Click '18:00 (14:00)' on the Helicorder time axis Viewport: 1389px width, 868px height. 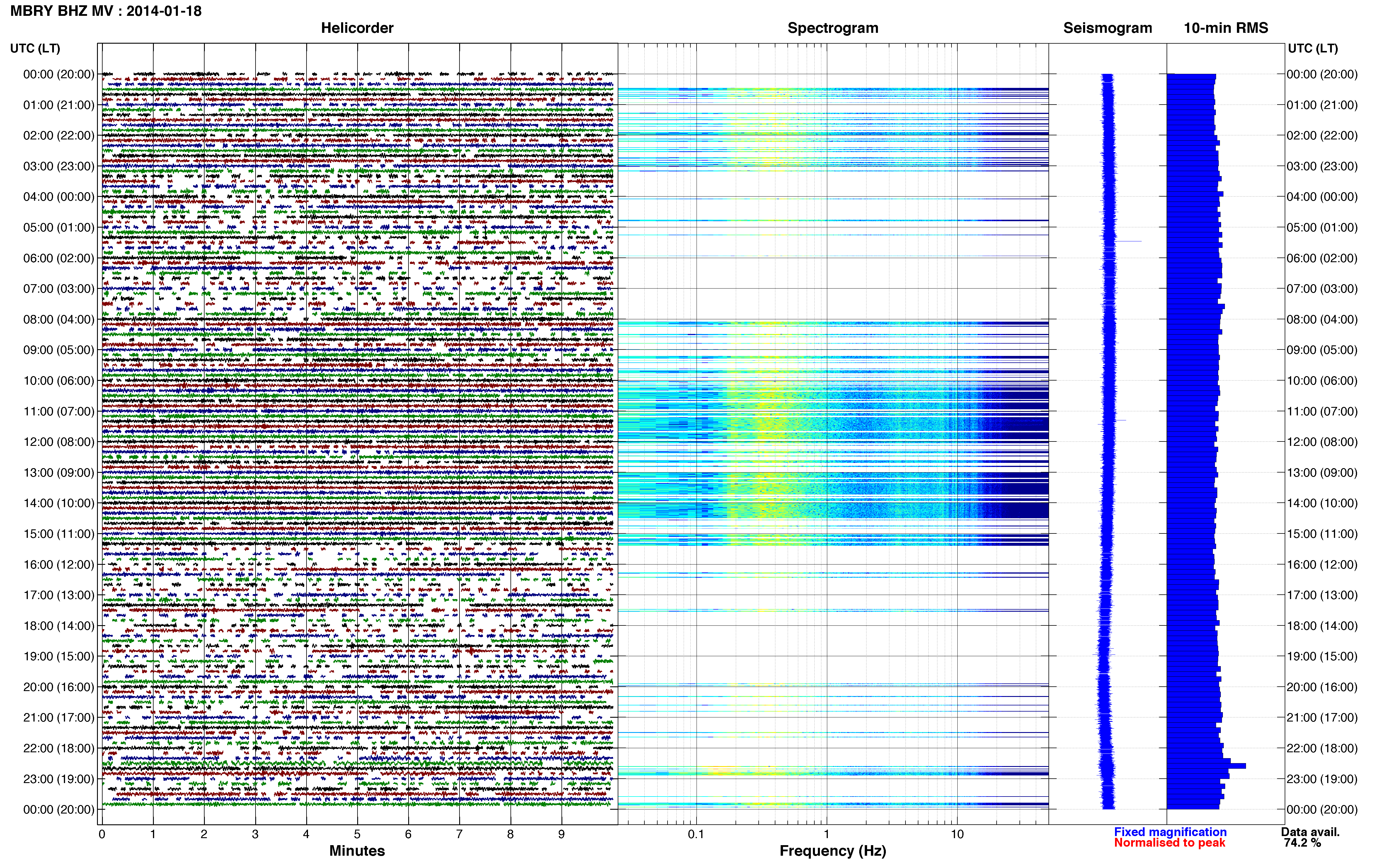[59, 626]
